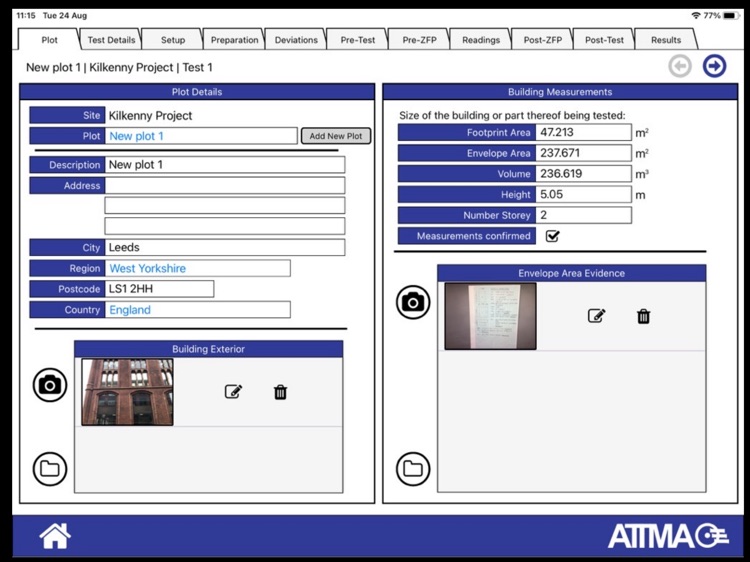This screenshot has height=562, width=750.
Task: Edit the Height value 5.05
Action: (584, 195)
